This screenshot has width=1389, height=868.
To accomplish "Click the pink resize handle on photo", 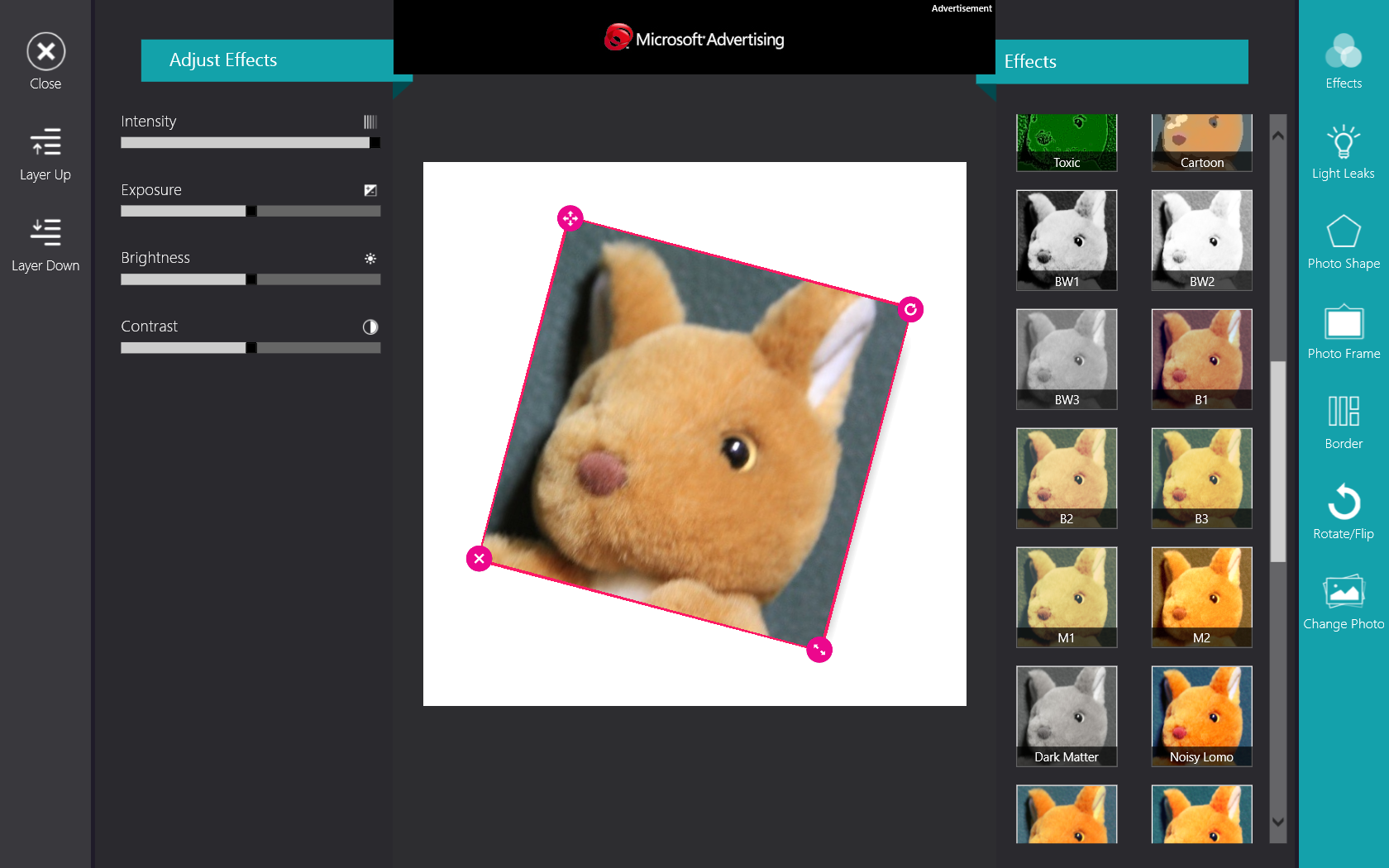I will tap(819, 650).
